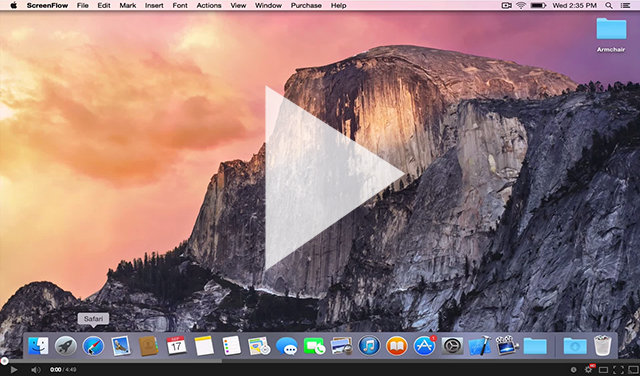Click the battery indicator in the menu bar

(x=538, y=5)
